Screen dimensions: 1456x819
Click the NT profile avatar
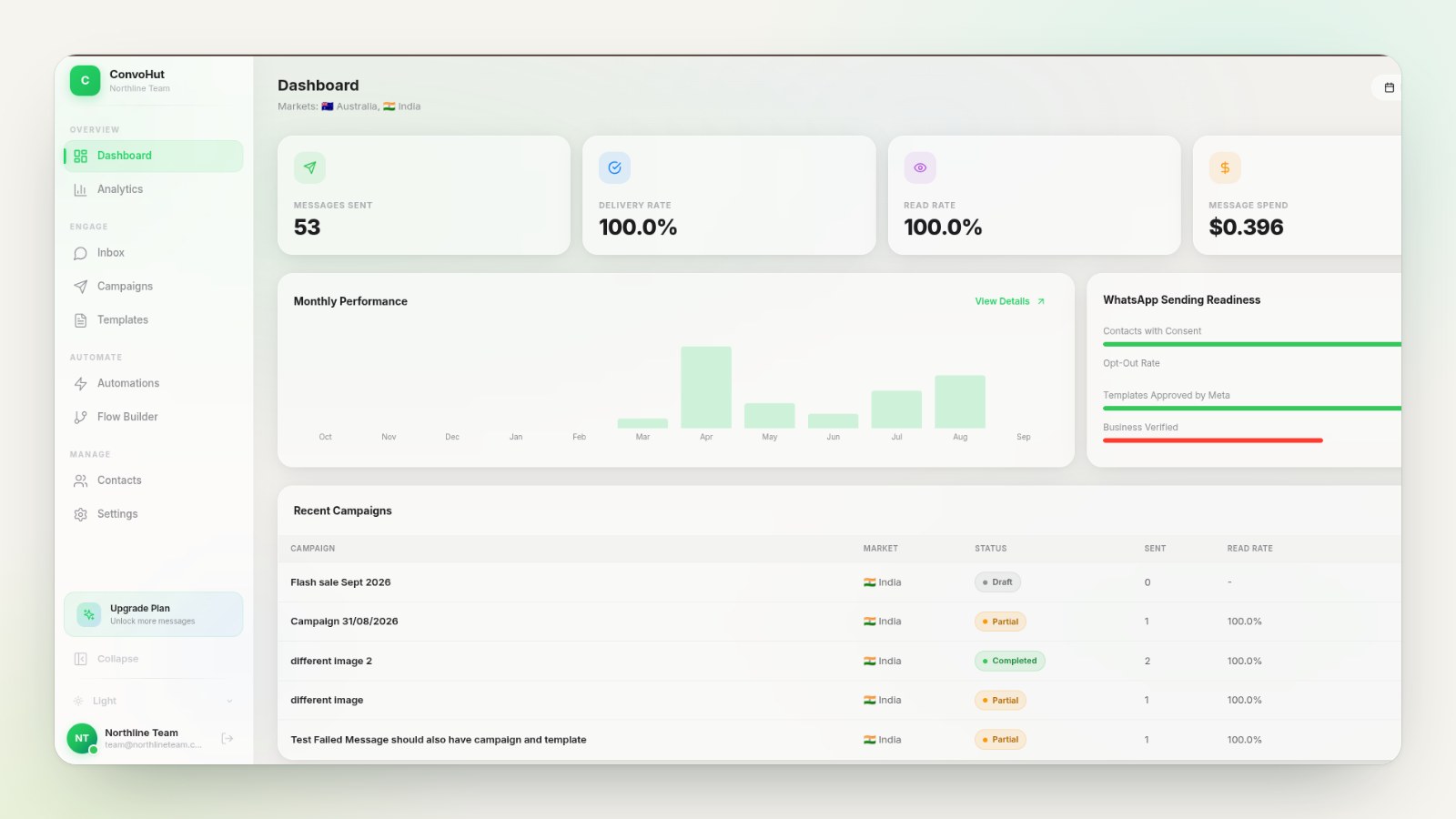pos(82,738)
